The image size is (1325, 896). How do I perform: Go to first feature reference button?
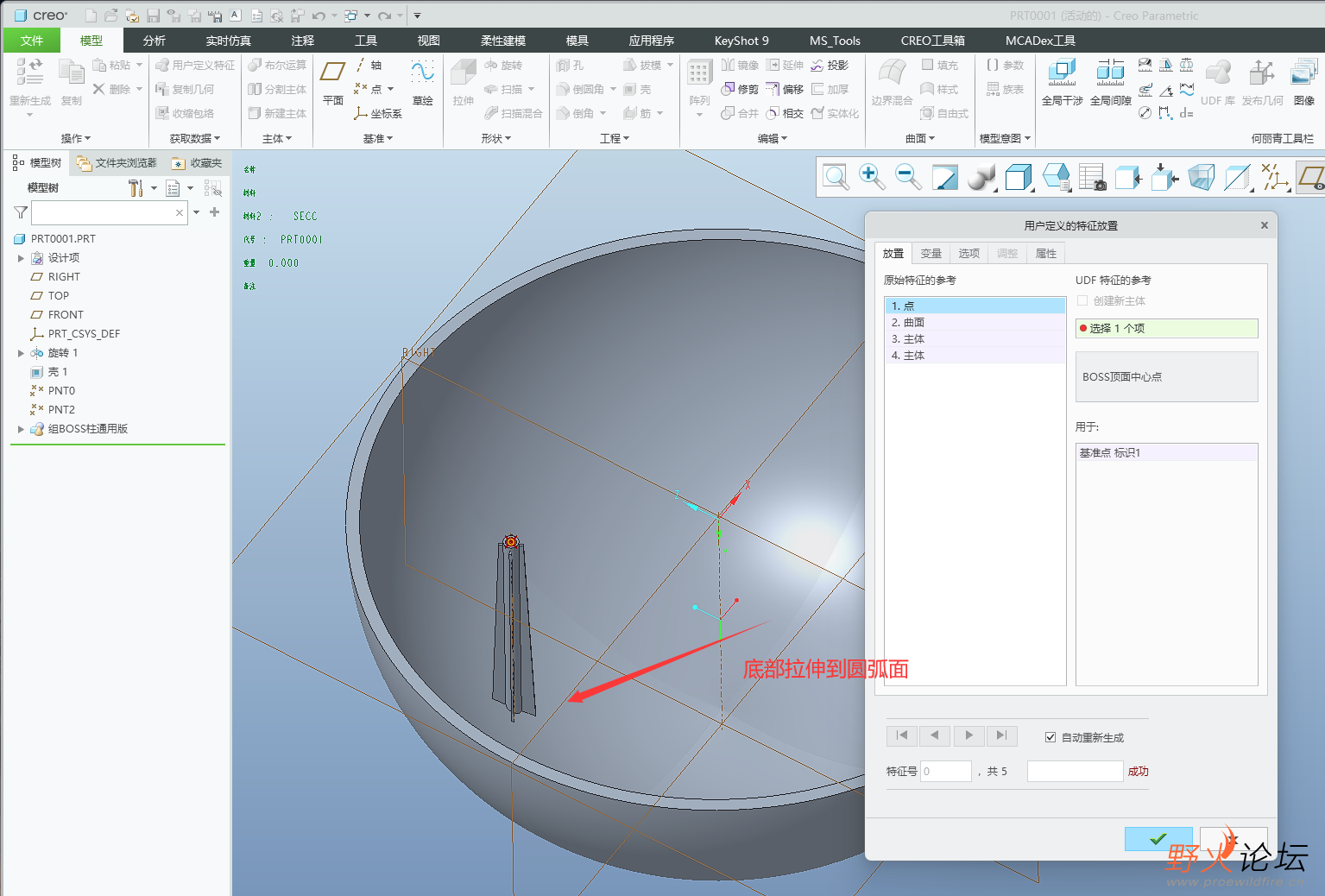point(902,735)
